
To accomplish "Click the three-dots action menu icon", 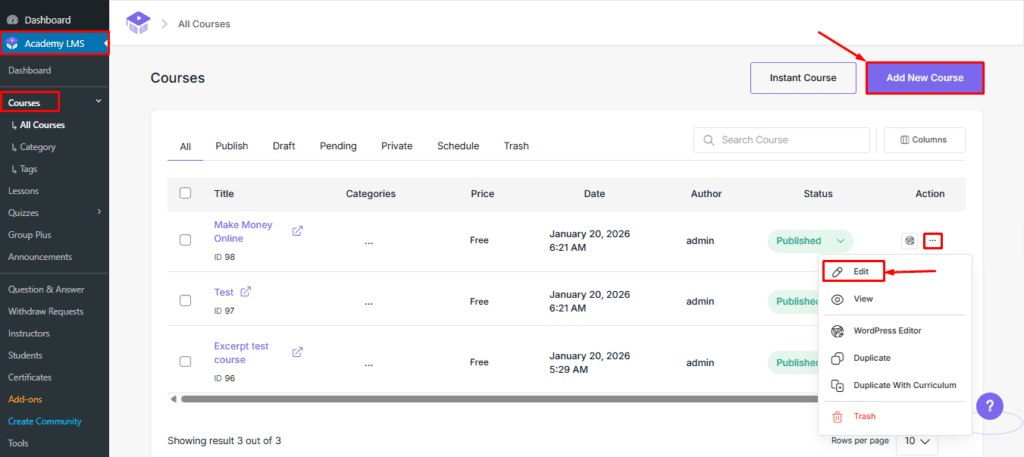I will [932, 240].
